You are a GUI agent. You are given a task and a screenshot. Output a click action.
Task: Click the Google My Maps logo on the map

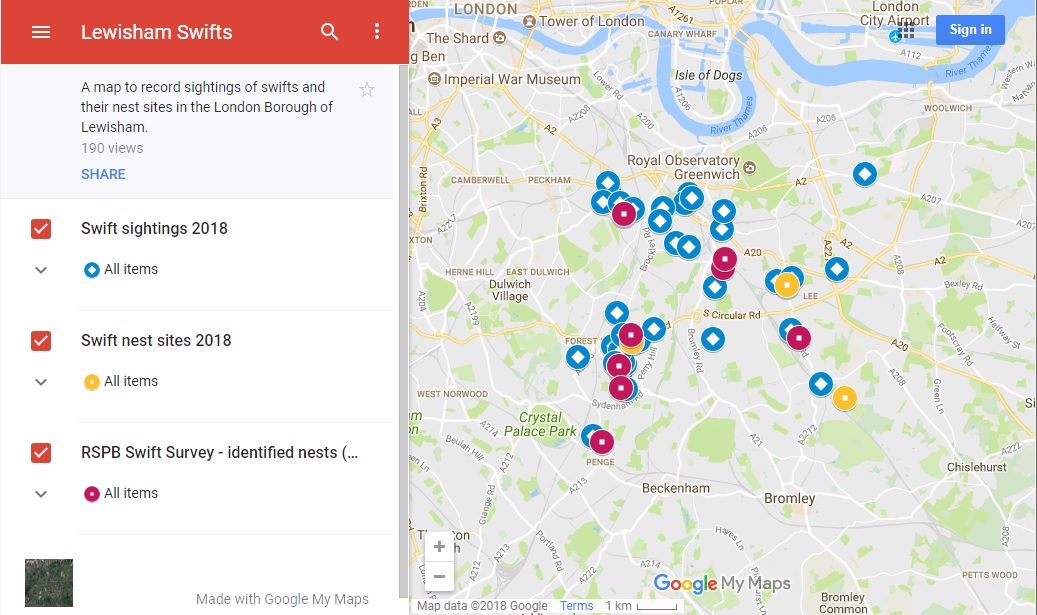pyautogui.click(x=720, y=582)
